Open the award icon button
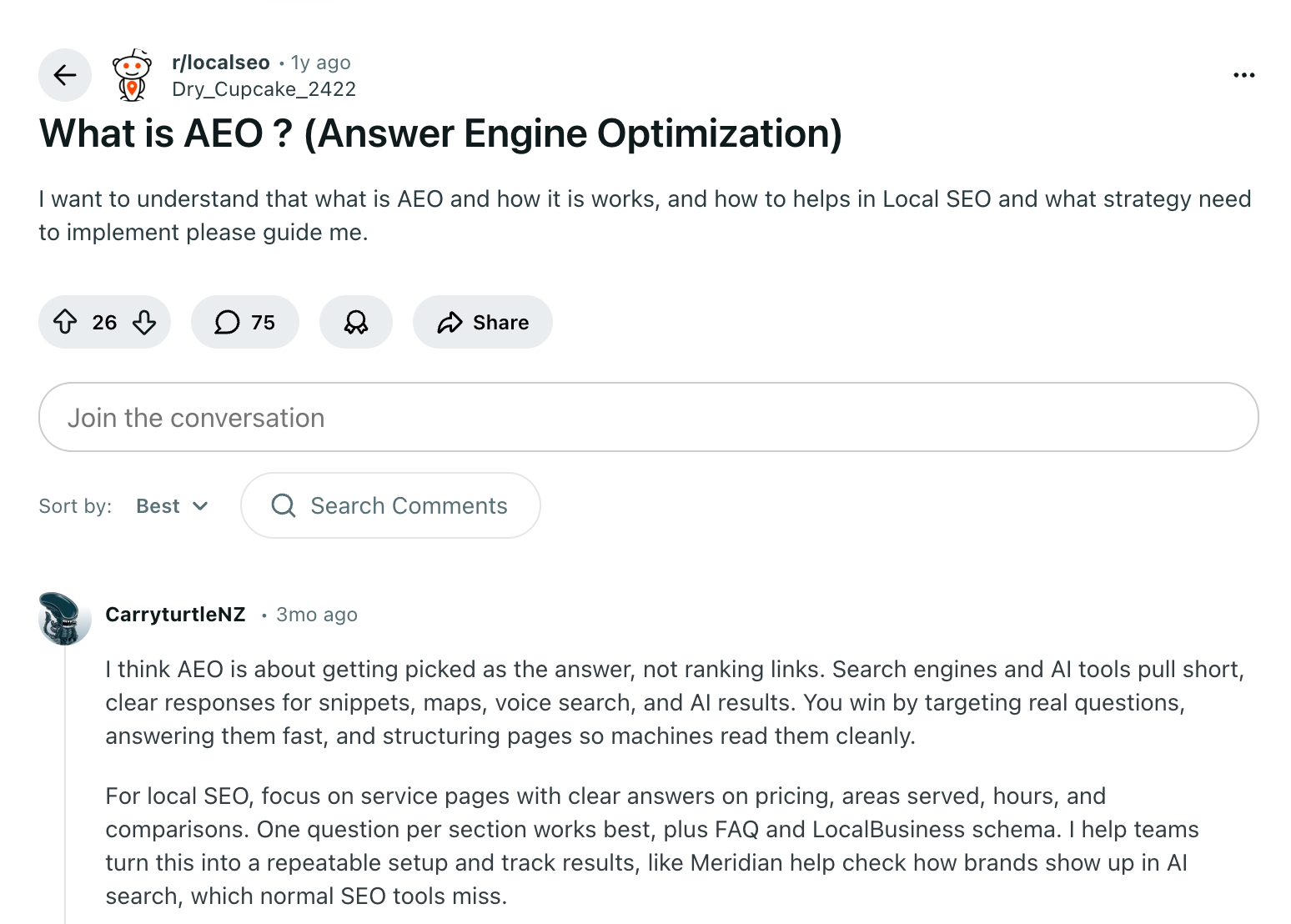Viewport: 1291px width, 924px height. [x=356, y=322]
